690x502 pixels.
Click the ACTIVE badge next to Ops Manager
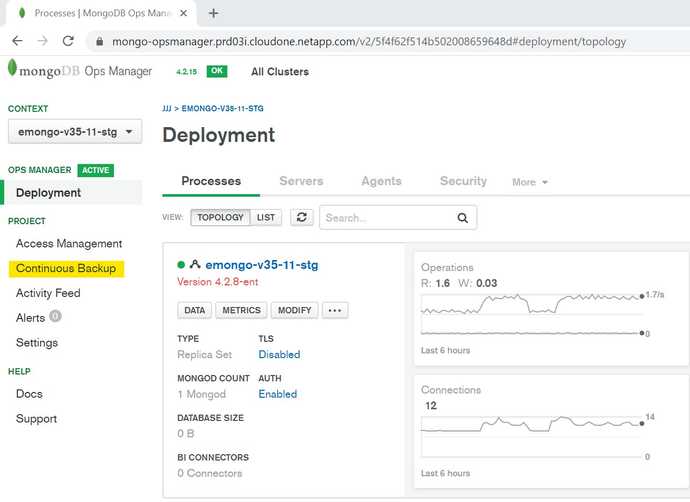95,170
